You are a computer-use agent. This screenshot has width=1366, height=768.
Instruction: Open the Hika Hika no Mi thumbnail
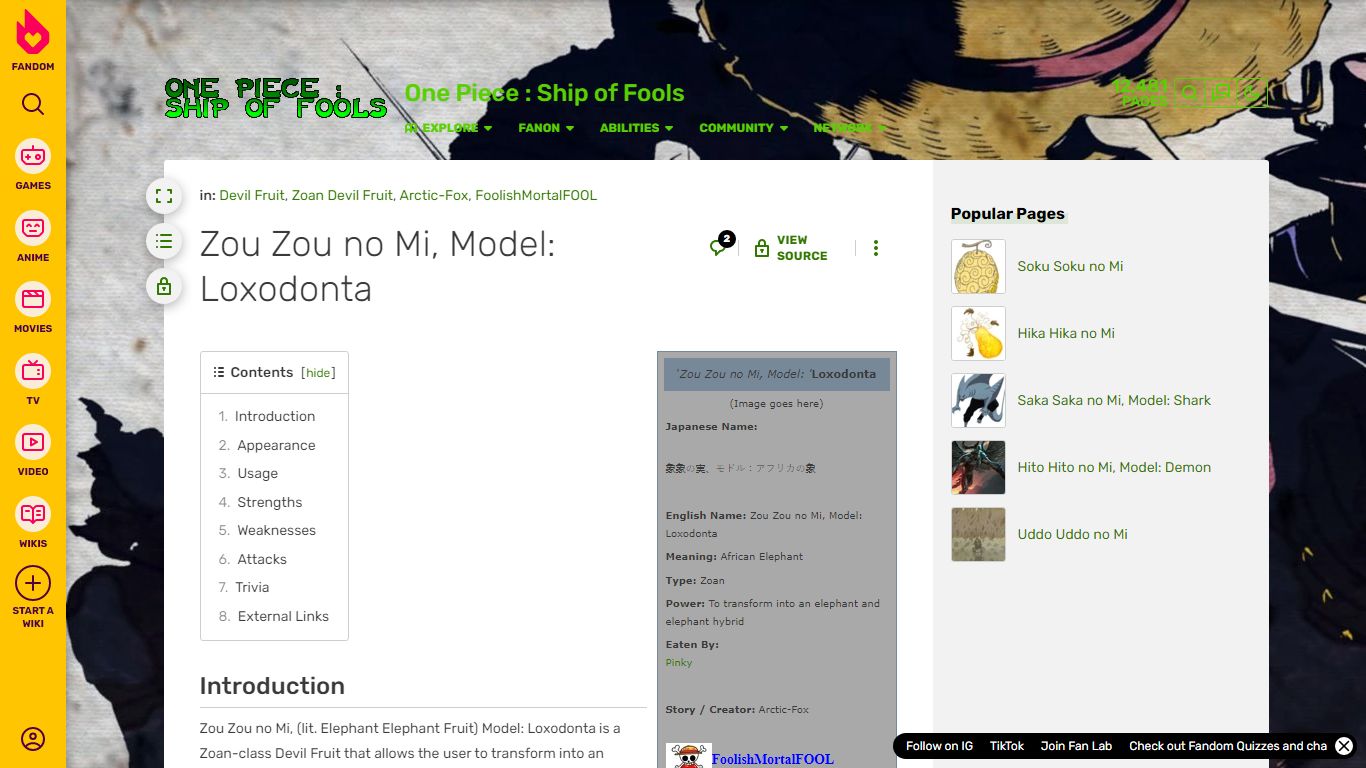[x=978, y=333]
